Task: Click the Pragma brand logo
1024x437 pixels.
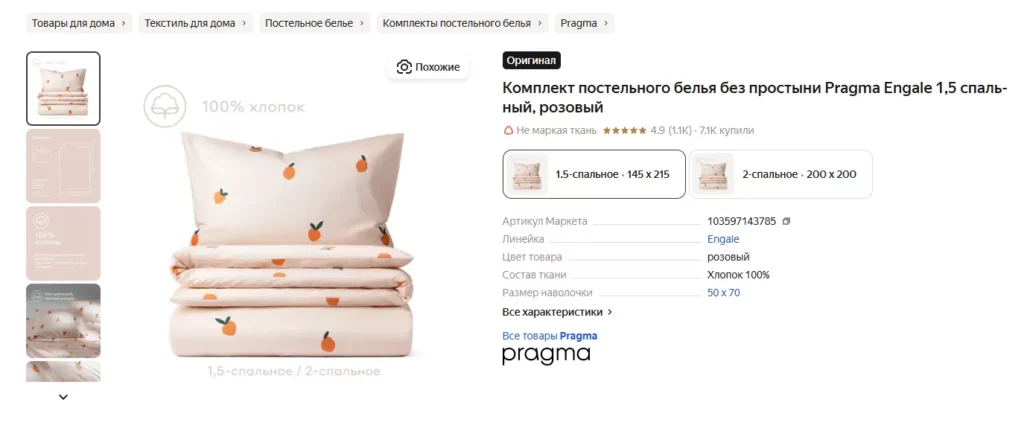Action: pyautogui.click(x=546, y=355)
